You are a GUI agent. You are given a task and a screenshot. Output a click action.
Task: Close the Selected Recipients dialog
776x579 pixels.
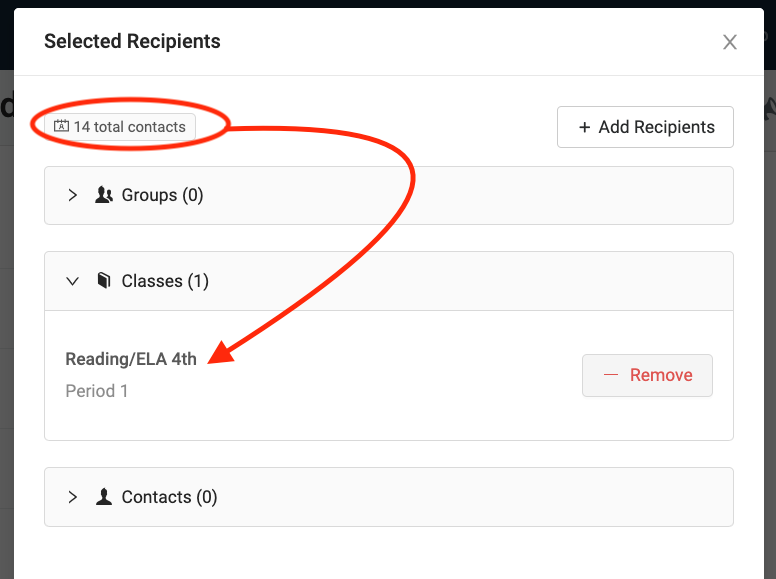tap(730, 42)
